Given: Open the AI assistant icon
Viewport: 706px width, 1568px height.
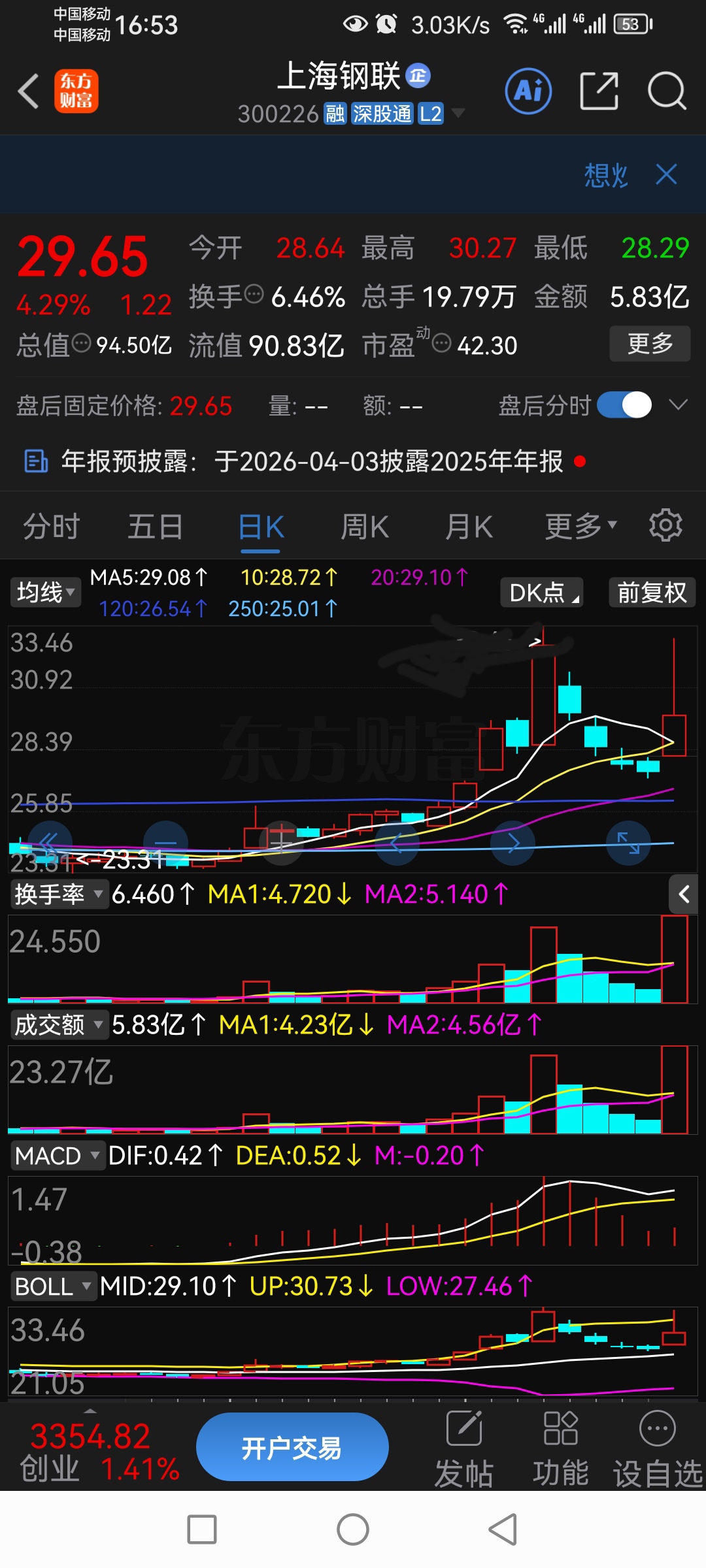Looking at the screenshot, I should [x=528, y=91].
